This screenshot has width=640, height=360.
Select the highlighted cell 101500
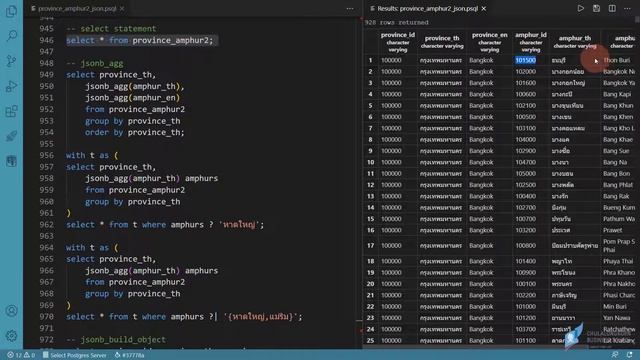click(525, 60)
